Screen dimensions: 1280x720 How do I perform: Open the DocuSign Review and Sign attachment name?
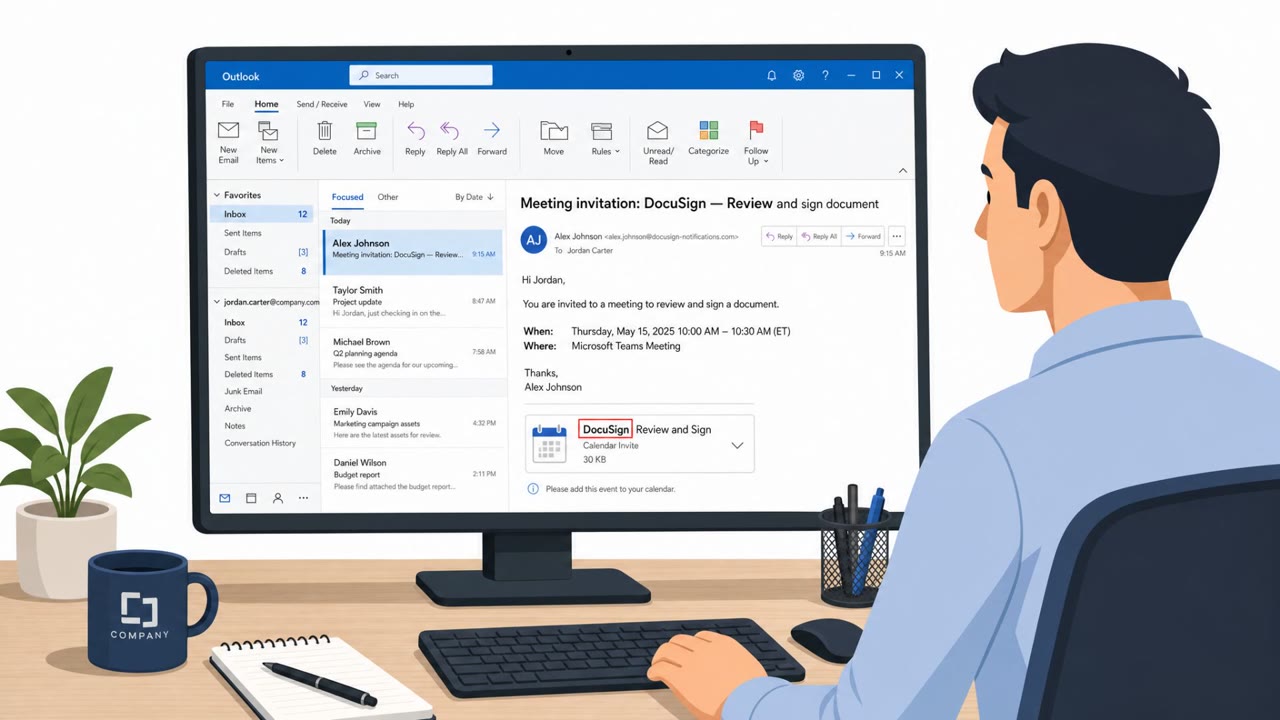[x=646, y=429]
